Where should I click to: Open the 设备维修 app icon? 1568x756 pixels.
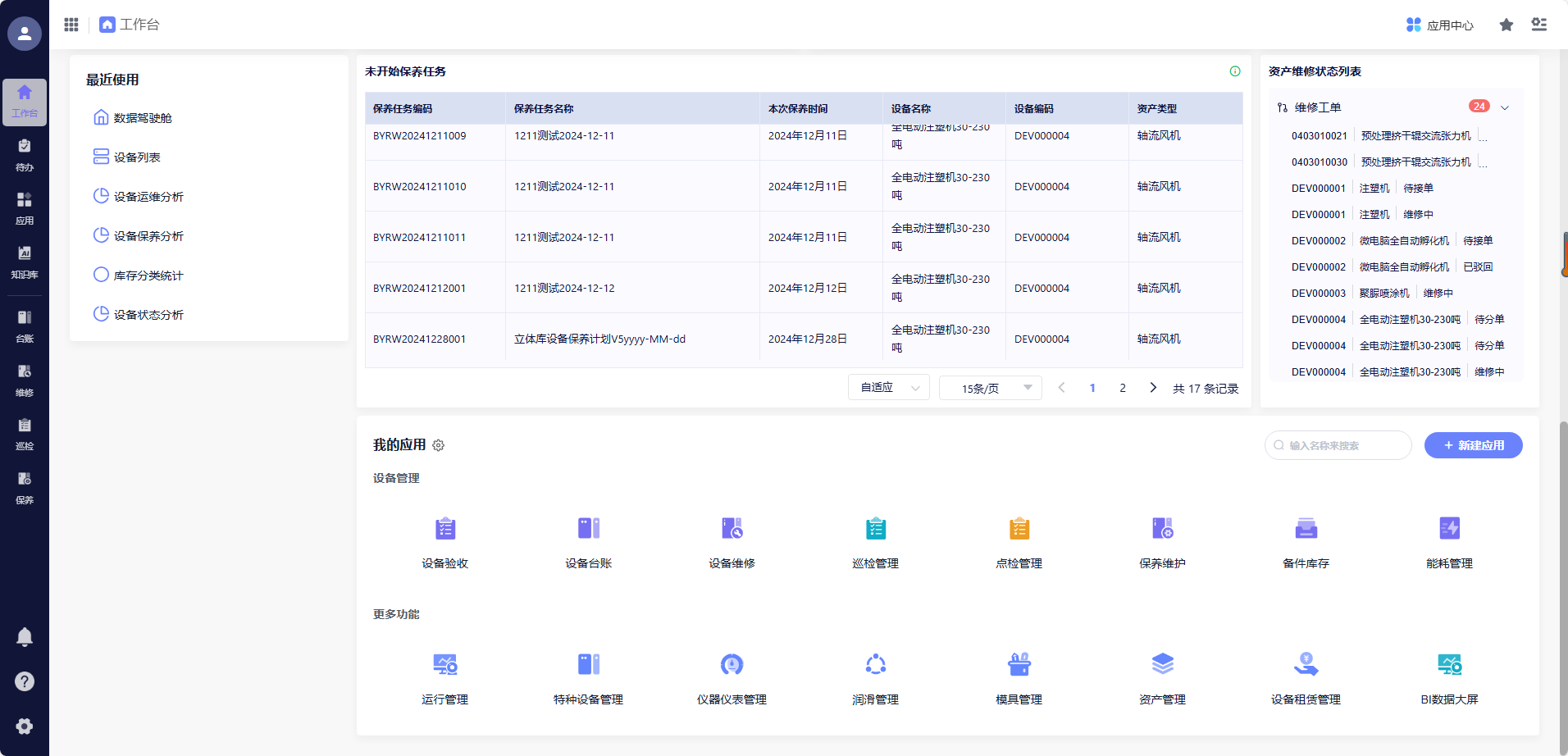click(x=732, y=529)
